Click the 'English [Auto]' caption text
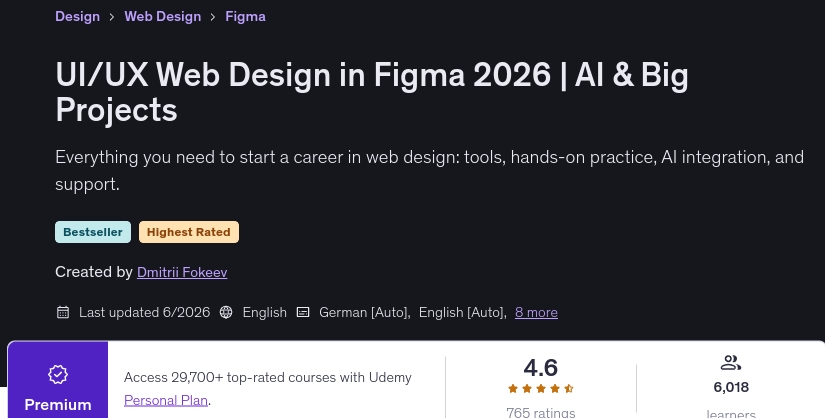Viewport: 825px width, 418px height. point(462,312)
